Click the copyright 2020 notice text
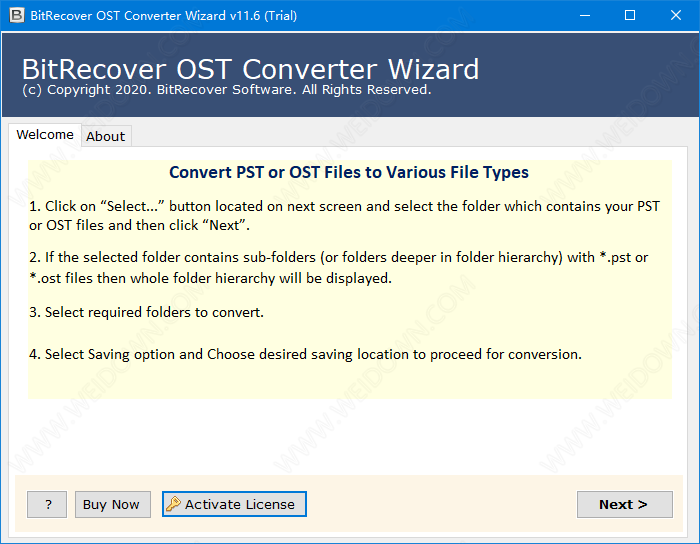Image resolution: width=700 pixels, height=544 pixels. click(226, 90)
